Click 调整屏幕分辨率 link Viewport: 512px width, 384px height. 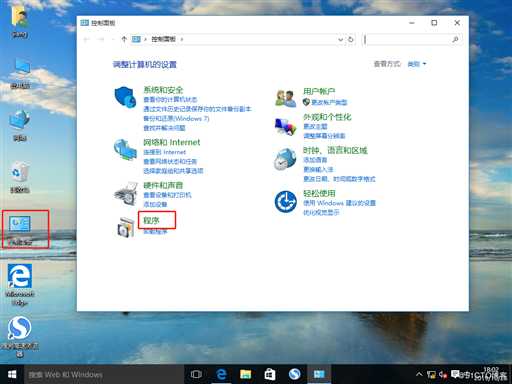pos(324,136)
